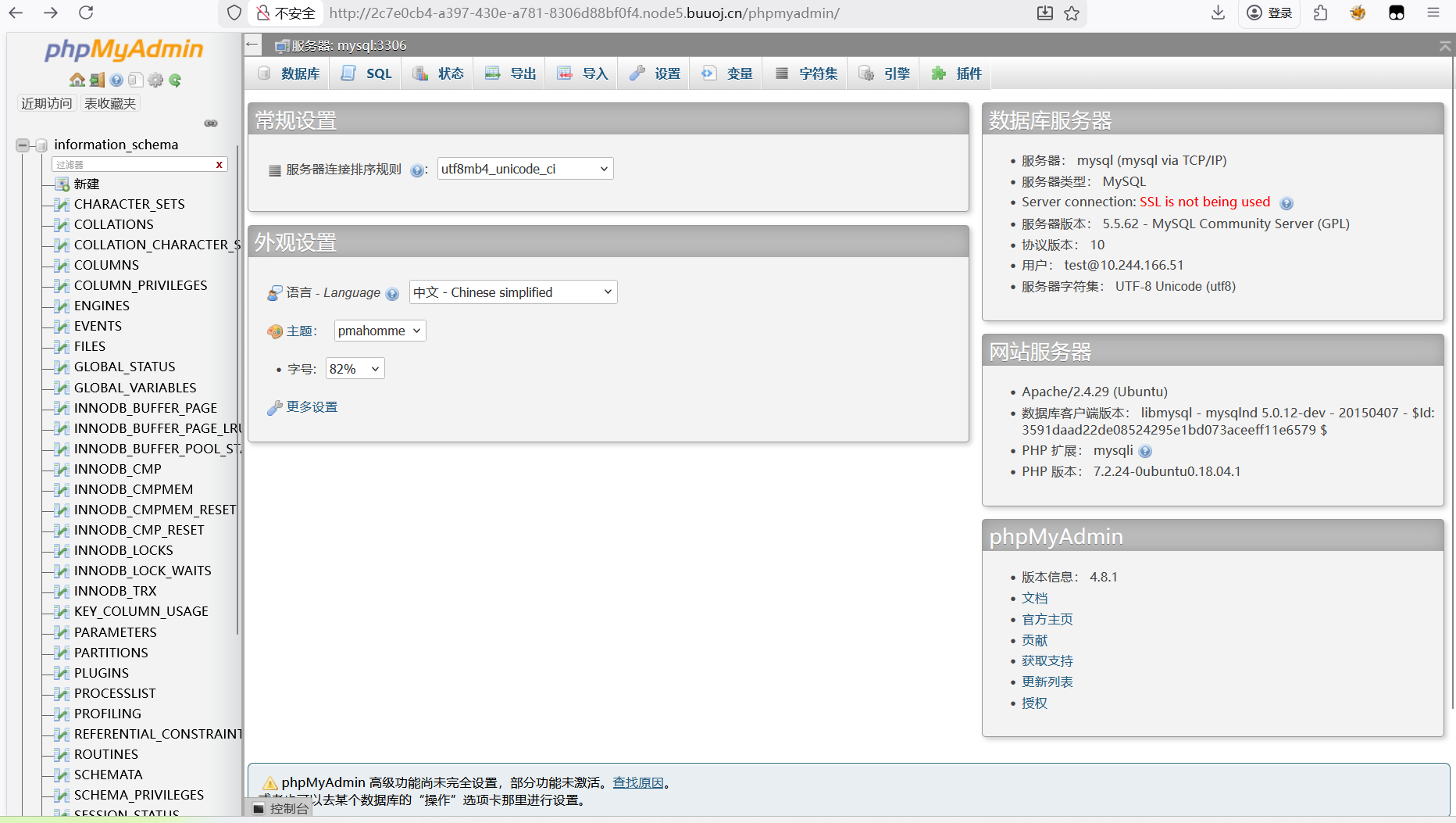Open the theme dropdown showing pmahomme
The width and height of the screenshot is (1456, 823).
click(380, 331)
